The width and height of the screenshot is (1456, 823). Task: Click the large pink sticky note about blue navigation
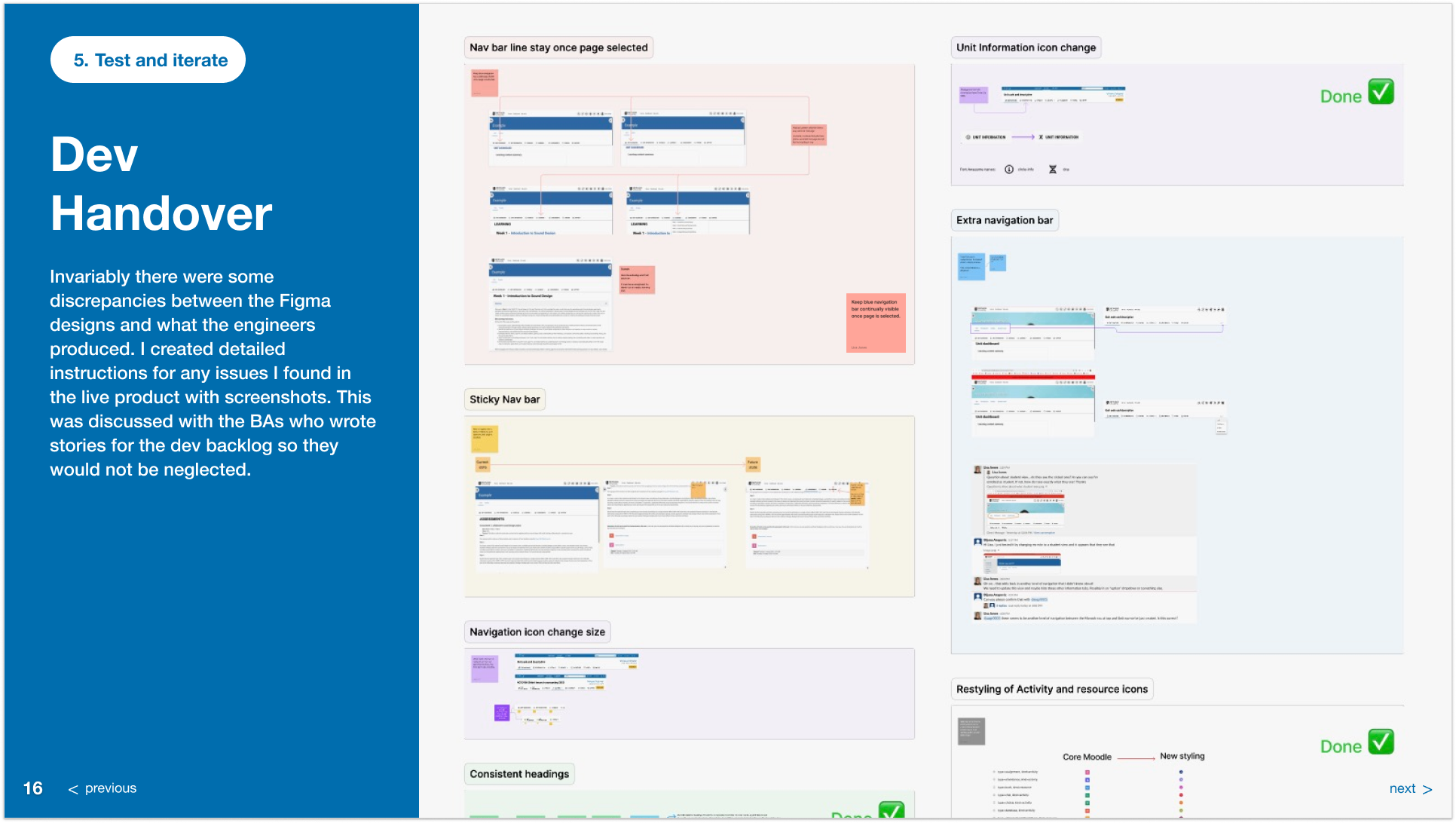(876, 323)
